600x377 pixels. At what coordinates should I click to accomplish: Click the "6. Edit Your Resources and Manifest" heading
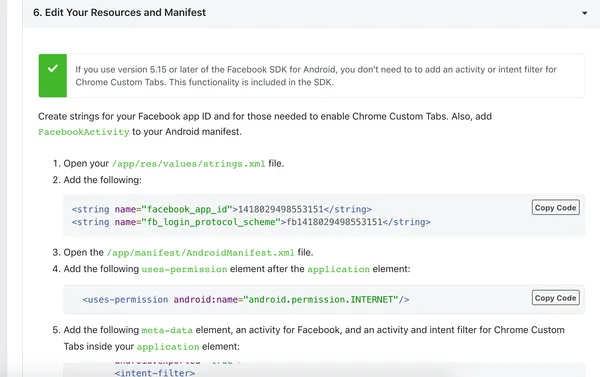[119, 13]
